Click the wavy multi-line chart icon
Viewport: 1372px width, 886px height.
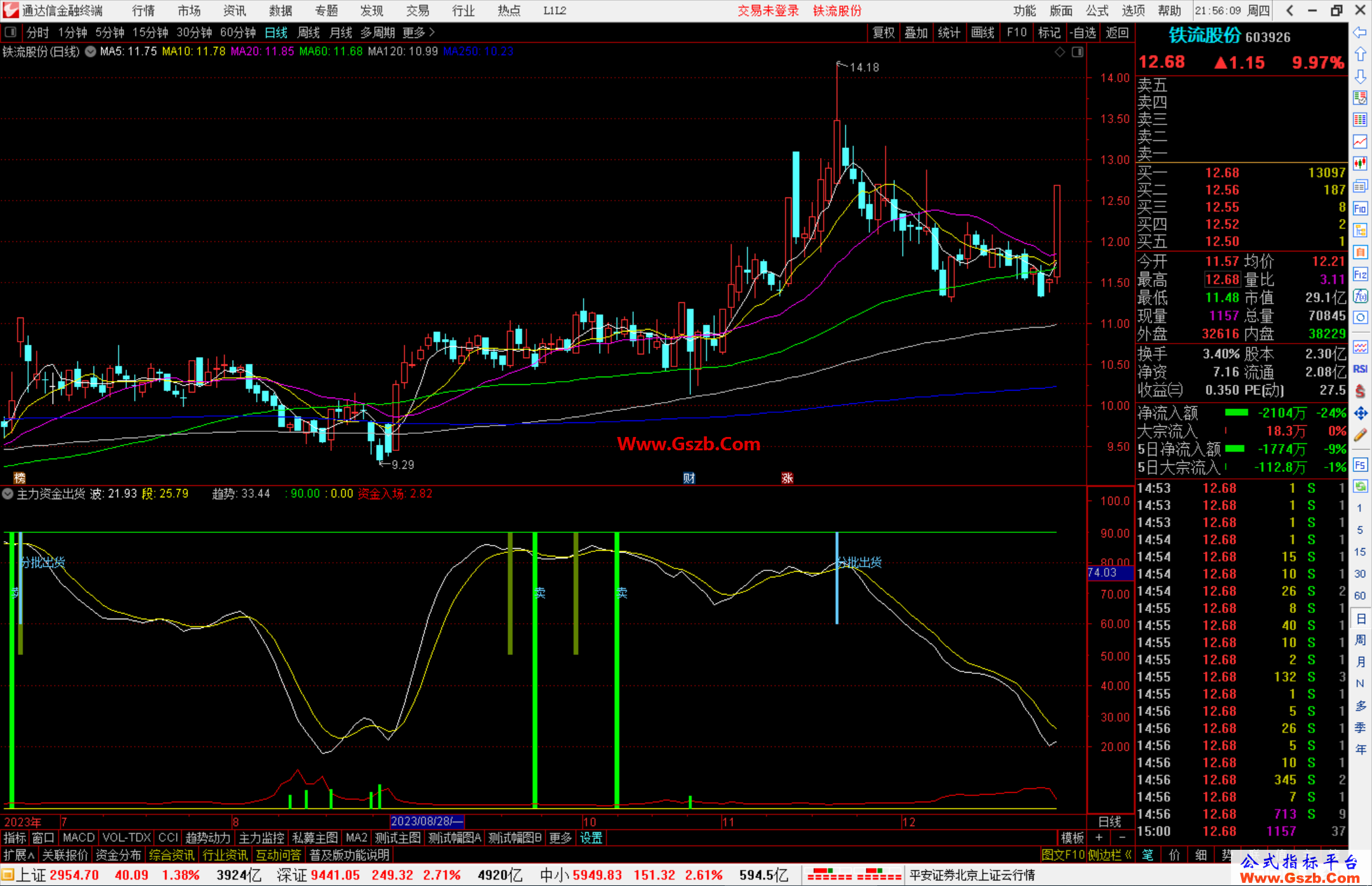click(1360, 347)
